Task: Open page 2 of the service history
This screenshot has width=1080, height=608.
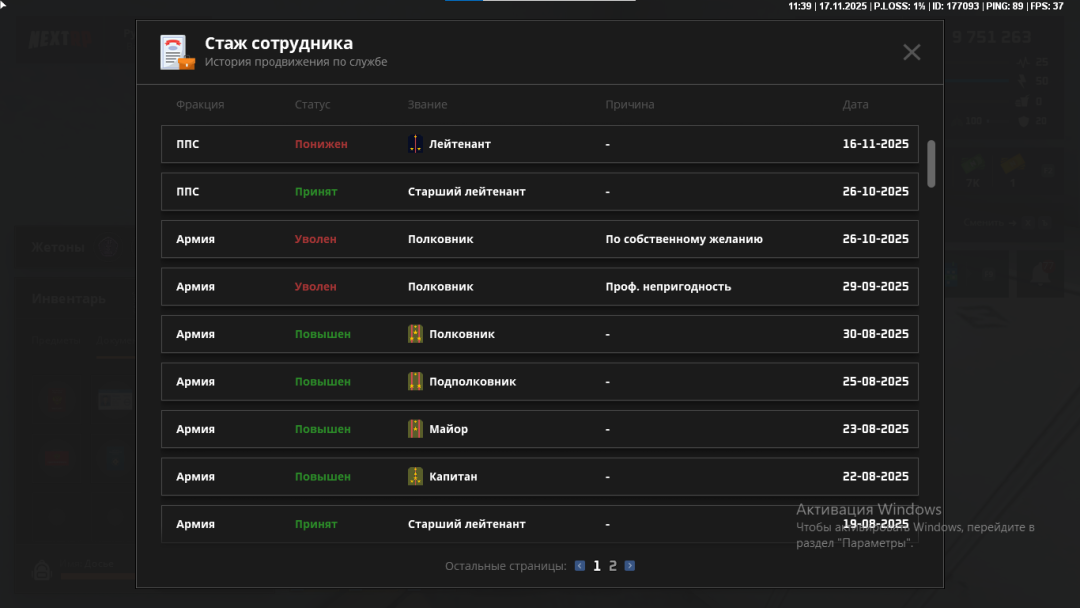Action: pos(613,566)
